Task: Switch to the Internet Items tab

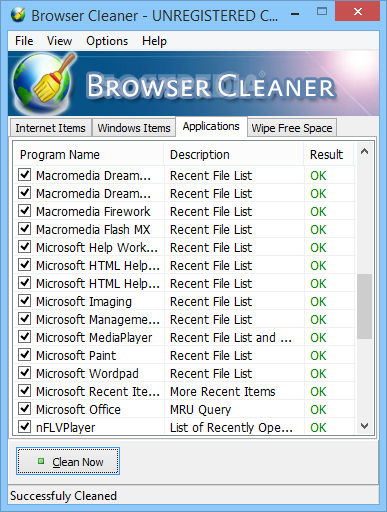Action: pos(50,128)
